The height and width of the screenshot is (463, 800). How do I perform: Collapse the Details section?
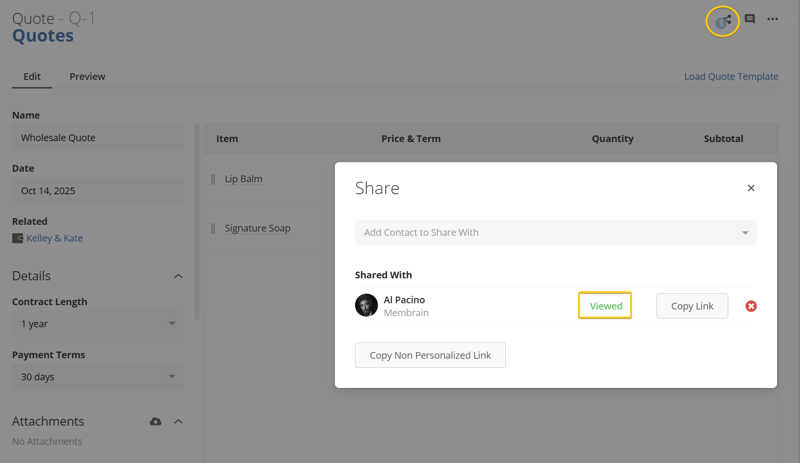click(x=178, y=276)
